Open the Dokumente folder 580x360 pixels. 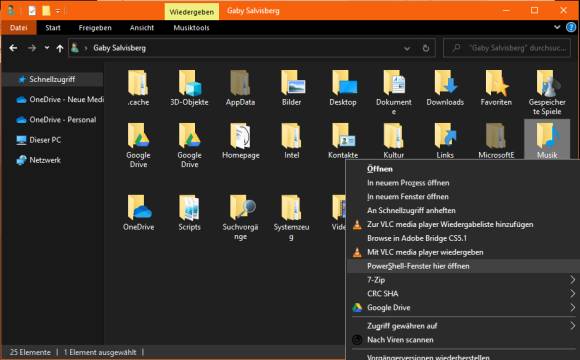[x=394, y=92]
